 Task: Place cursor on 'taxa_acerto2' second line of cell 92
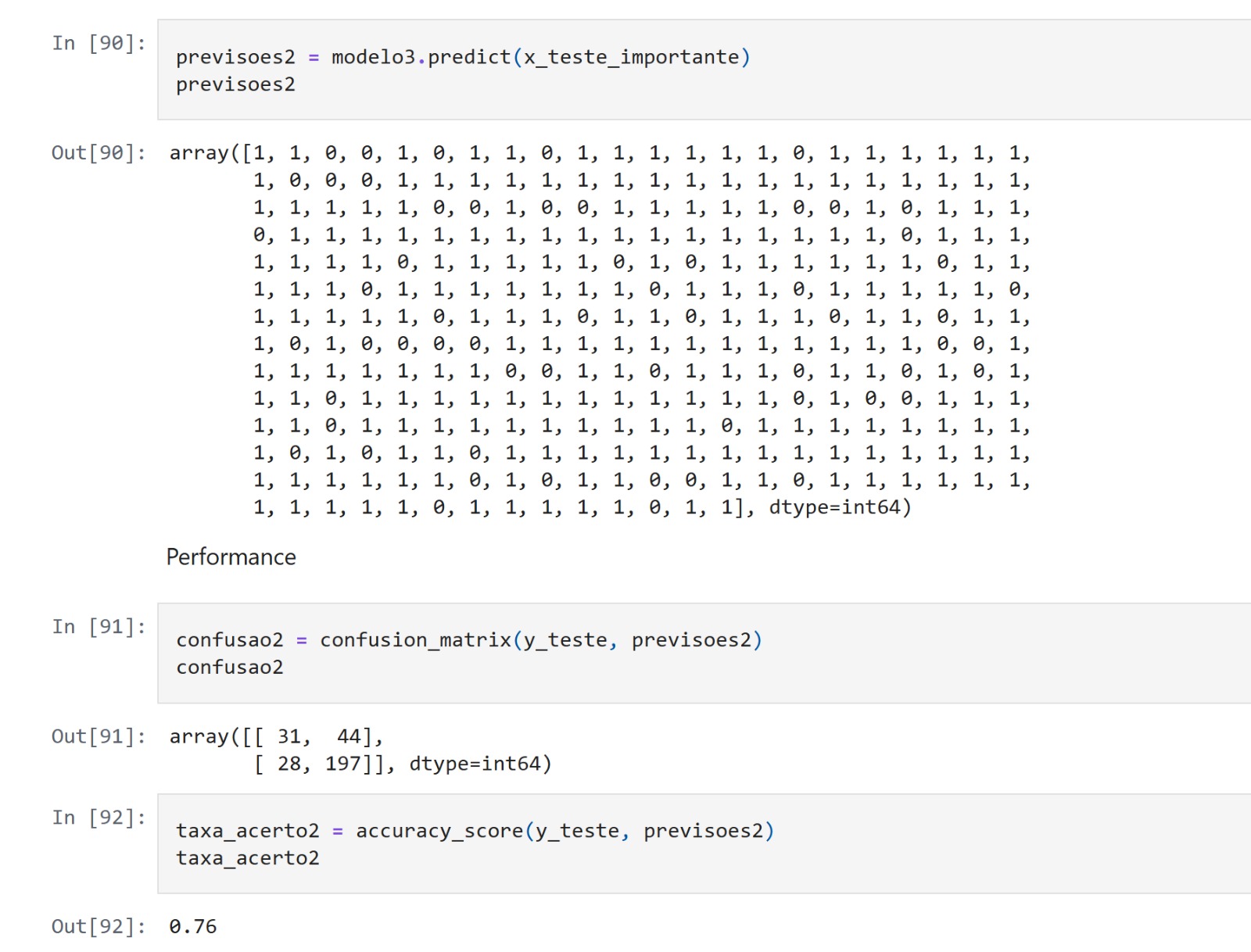tap(248, 858)
